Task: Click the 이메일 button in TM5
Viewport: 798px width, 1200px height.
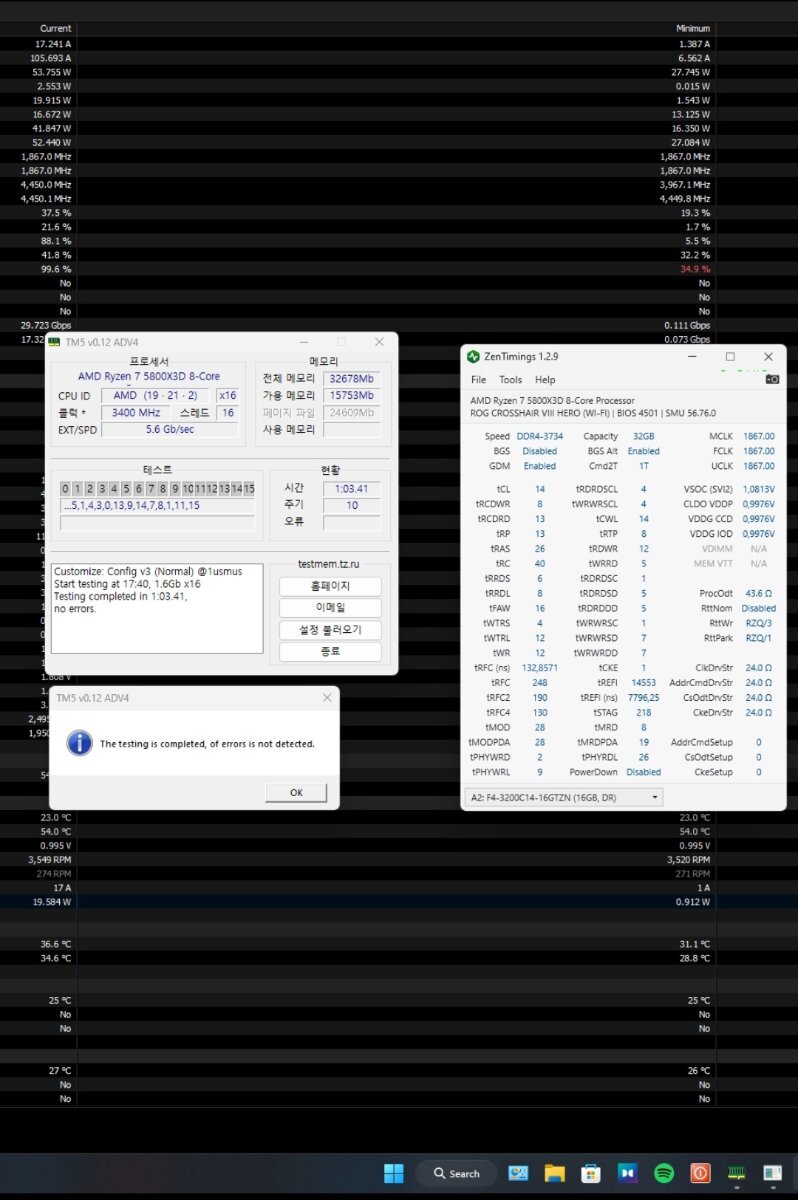Action: [330, 608]
